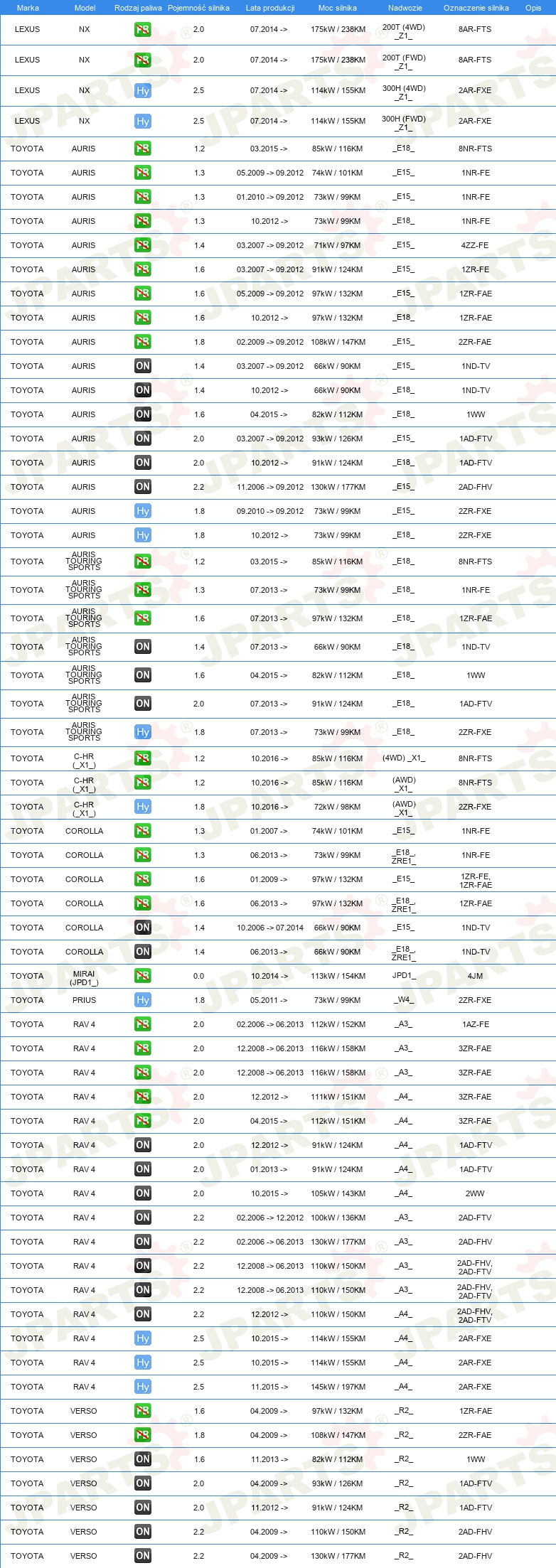Select petrol icon in Auris 1ZR-FE 91kW row
The image size is (556, 1568).
tap(143, 269)
